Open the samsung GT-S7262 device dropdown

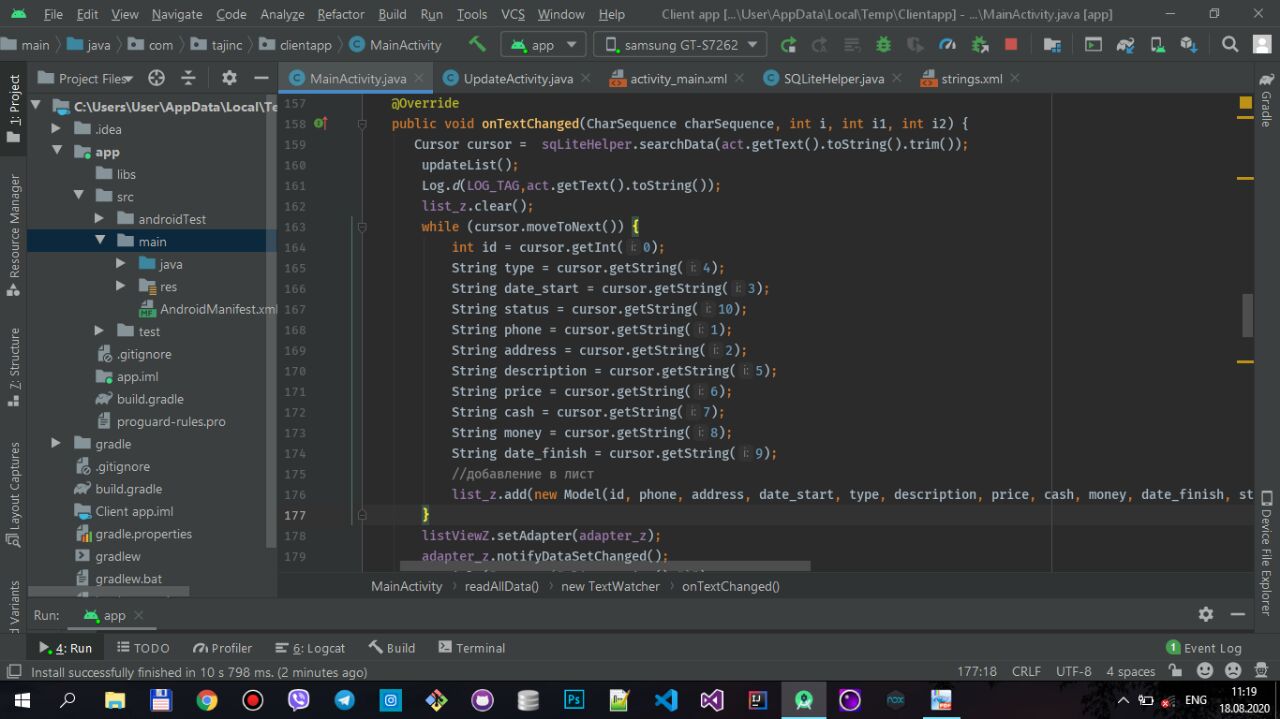click(x=680, y=45)
